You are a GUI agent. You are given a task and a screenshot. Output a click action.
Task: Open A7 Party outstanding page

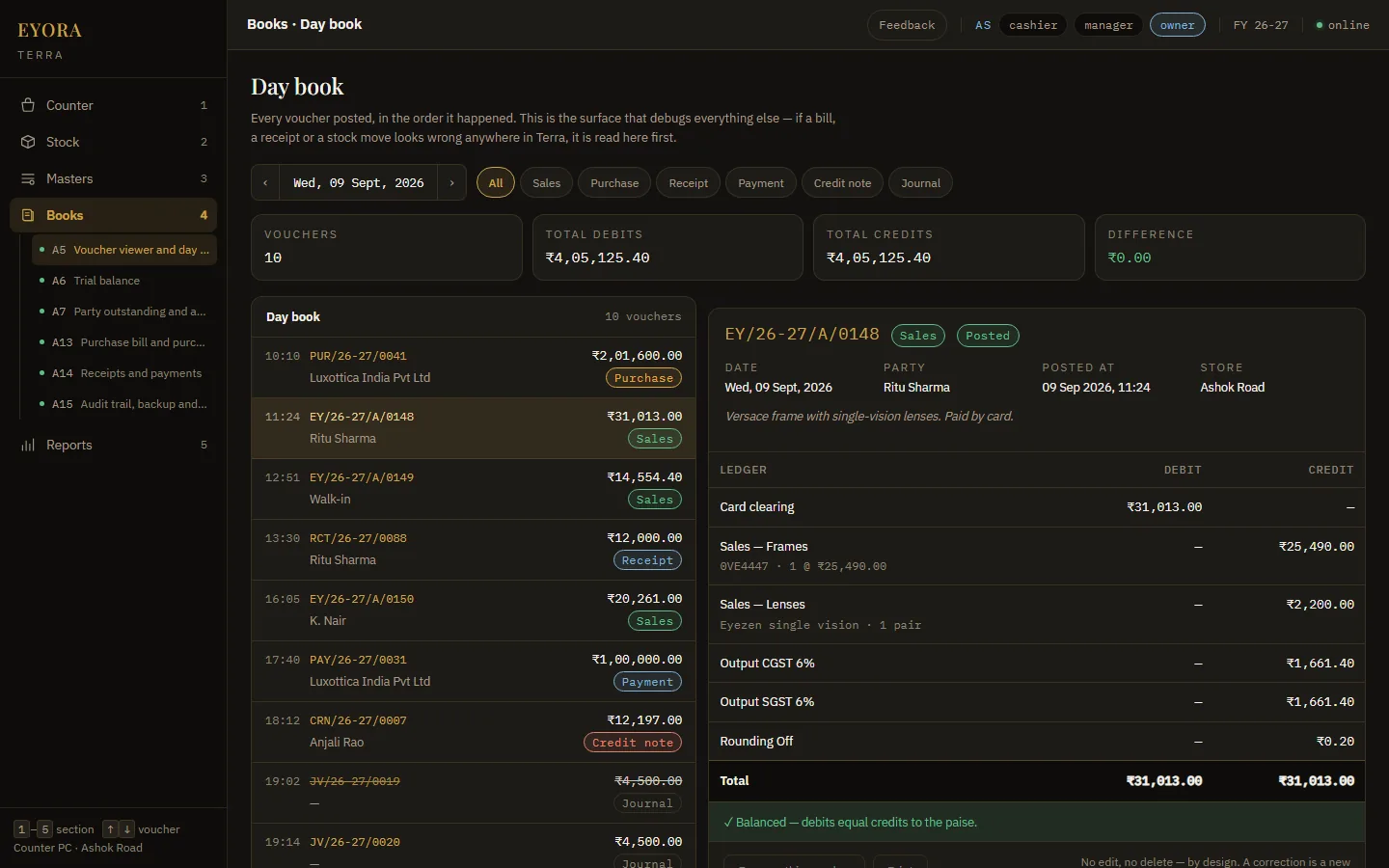tap(124, 312)
